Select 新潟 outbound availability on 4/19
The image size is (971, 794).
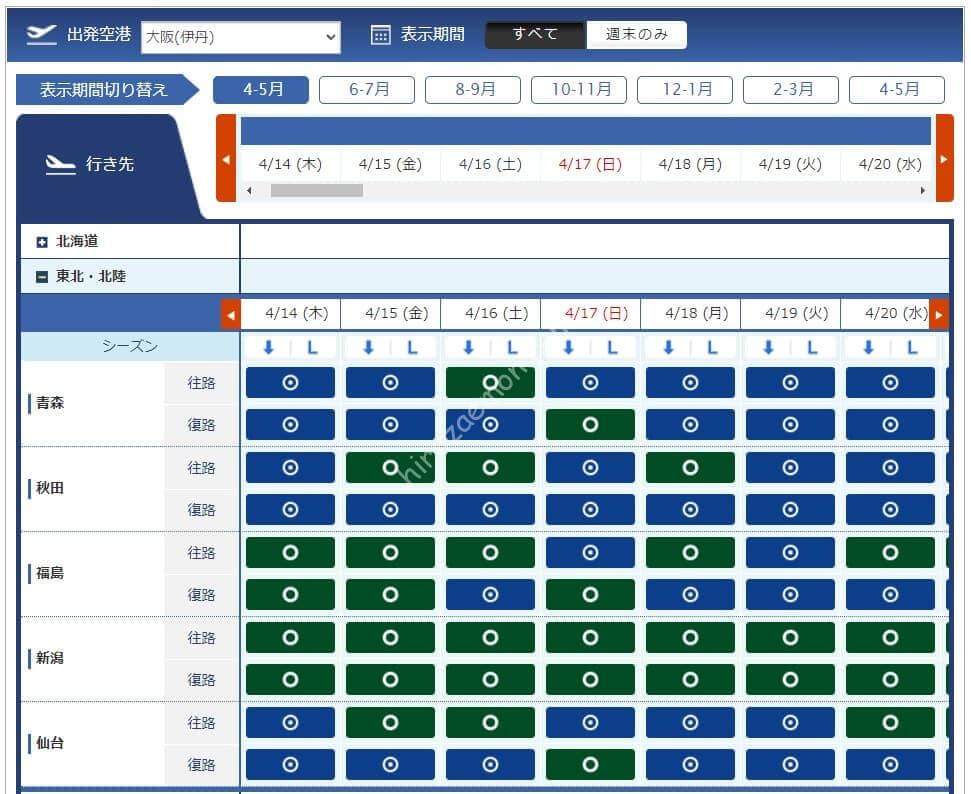pos(790,637)
